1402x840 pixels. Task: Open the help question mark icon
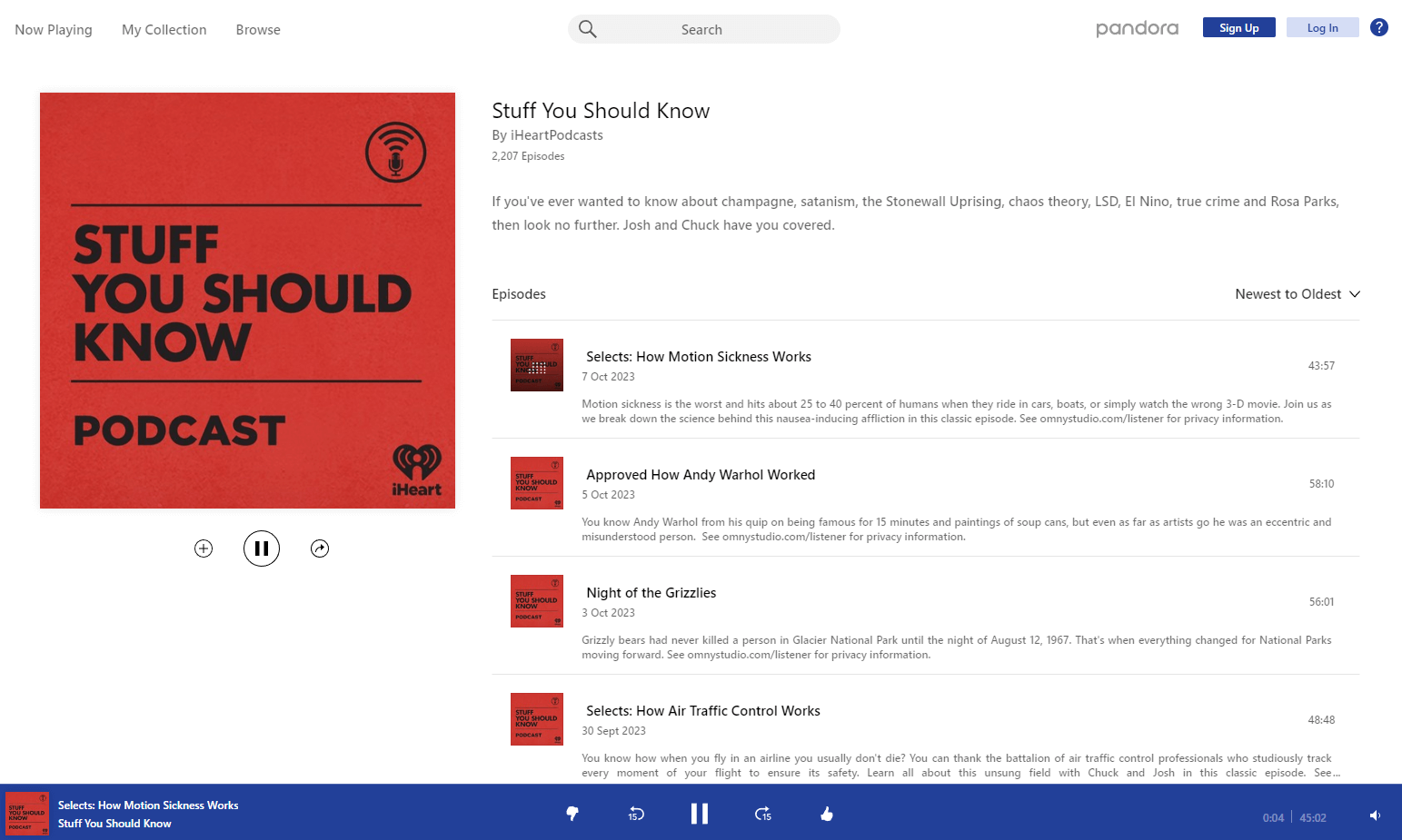tap(1379, 27)
